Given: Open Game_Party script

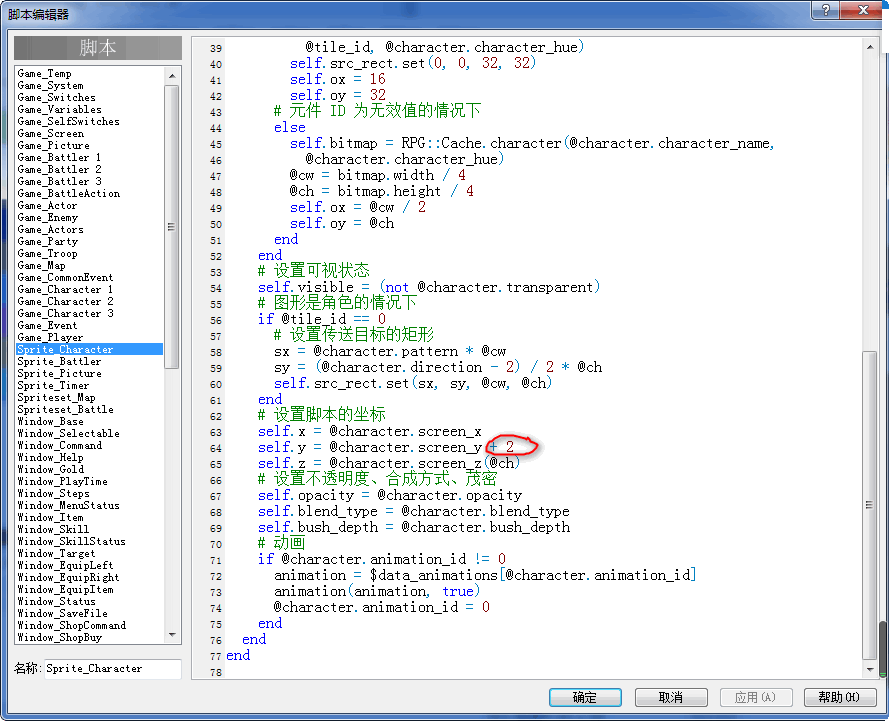Looking at the screenshot, I should point(48,241).
